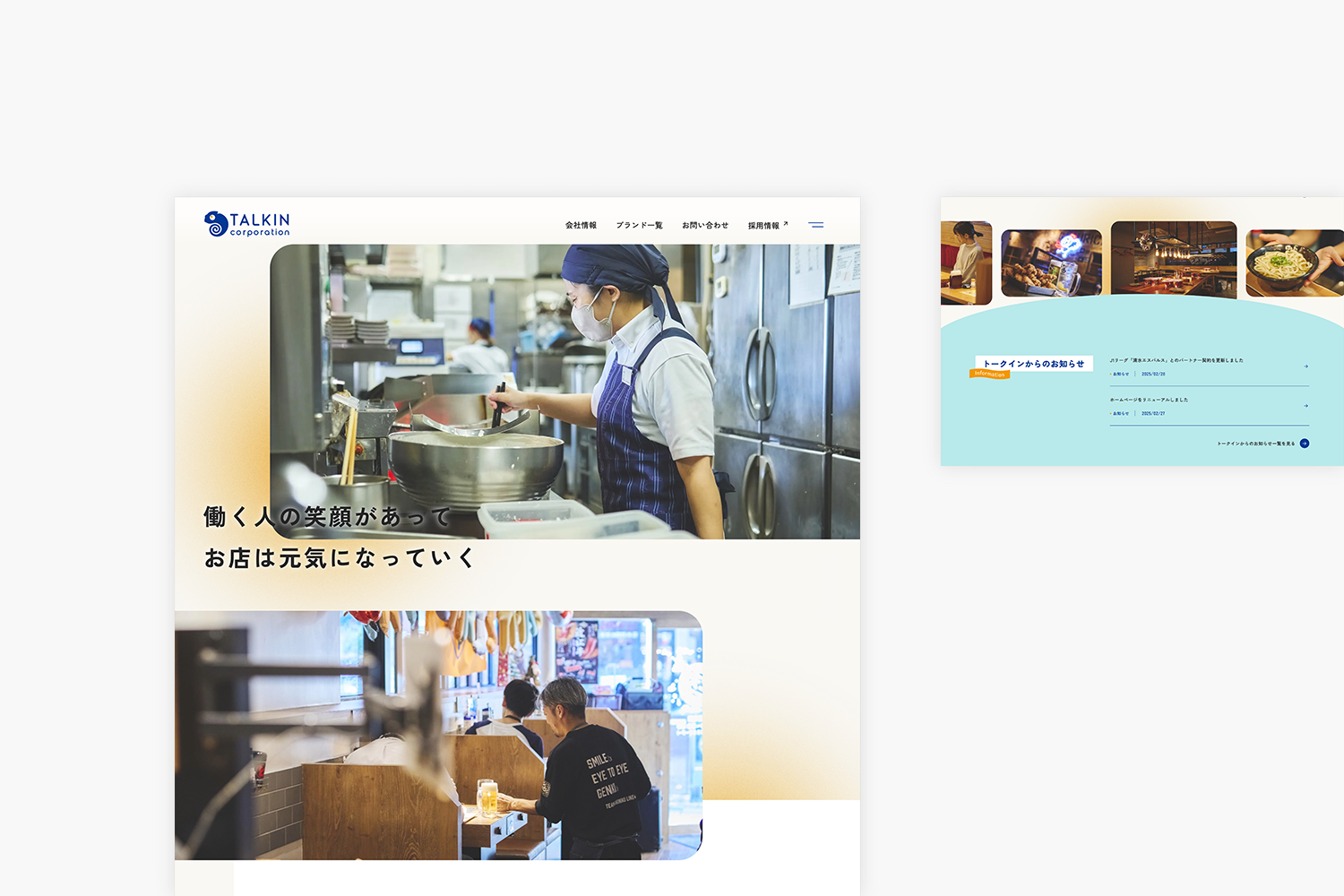Image resolution: width=1344 pixels, height=896 pixels.
Task: Click the circular arrow button for the news list
Action: pyautogui.click(x=1304, y=443)
